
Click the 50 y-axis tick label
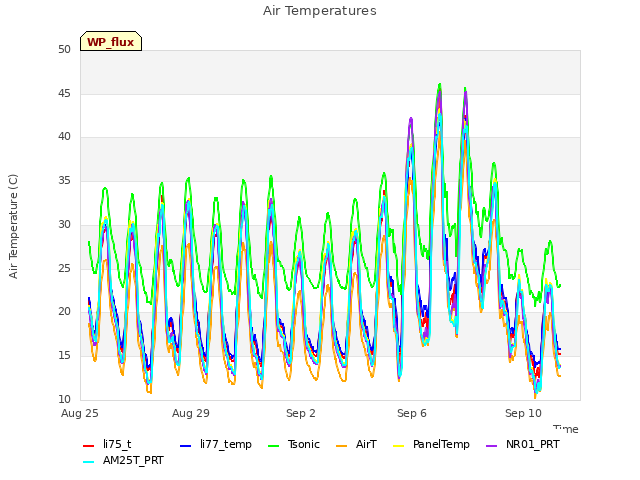[x=64, y=49]
